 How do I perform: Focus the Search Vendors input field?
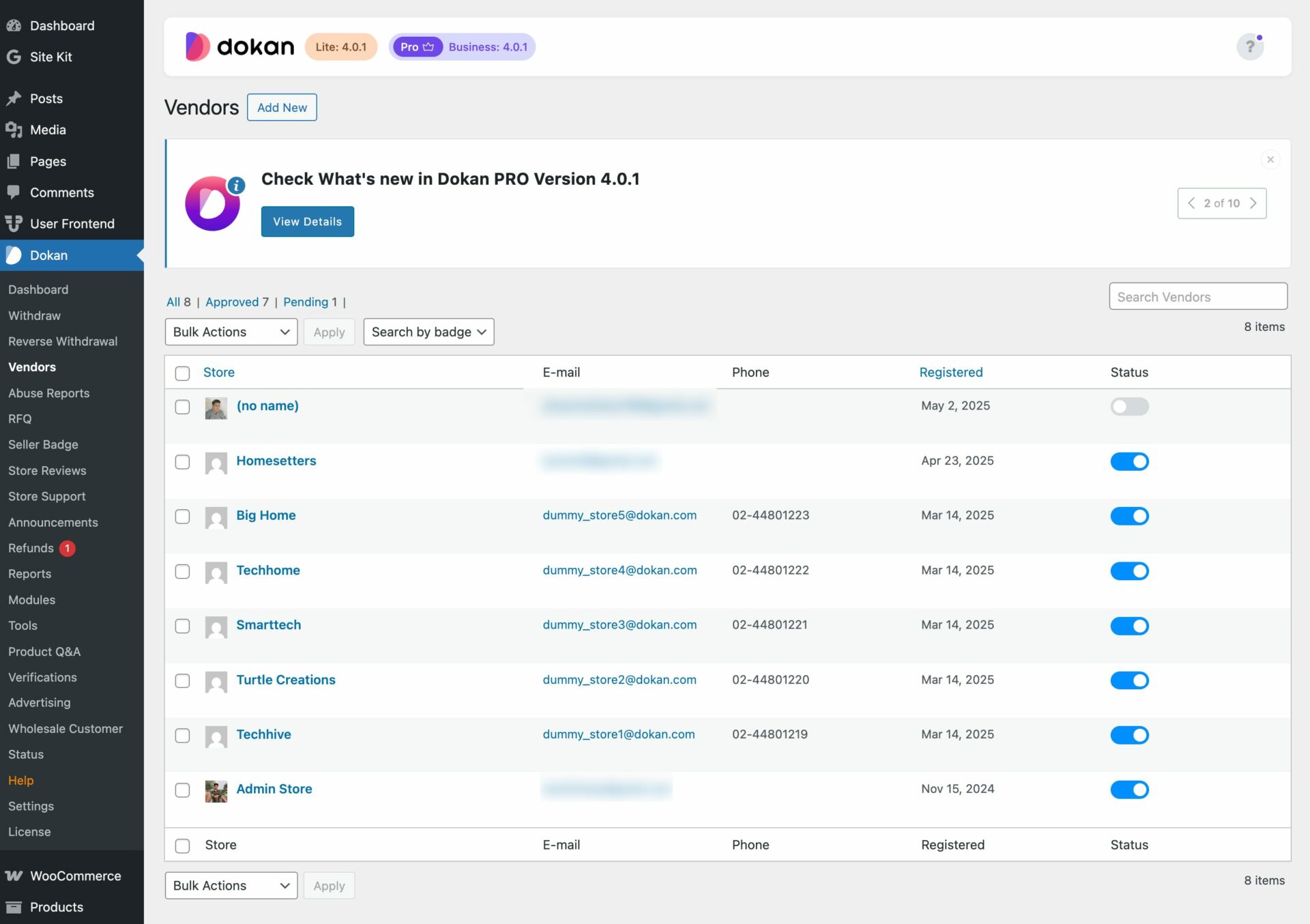point(1198,296)
